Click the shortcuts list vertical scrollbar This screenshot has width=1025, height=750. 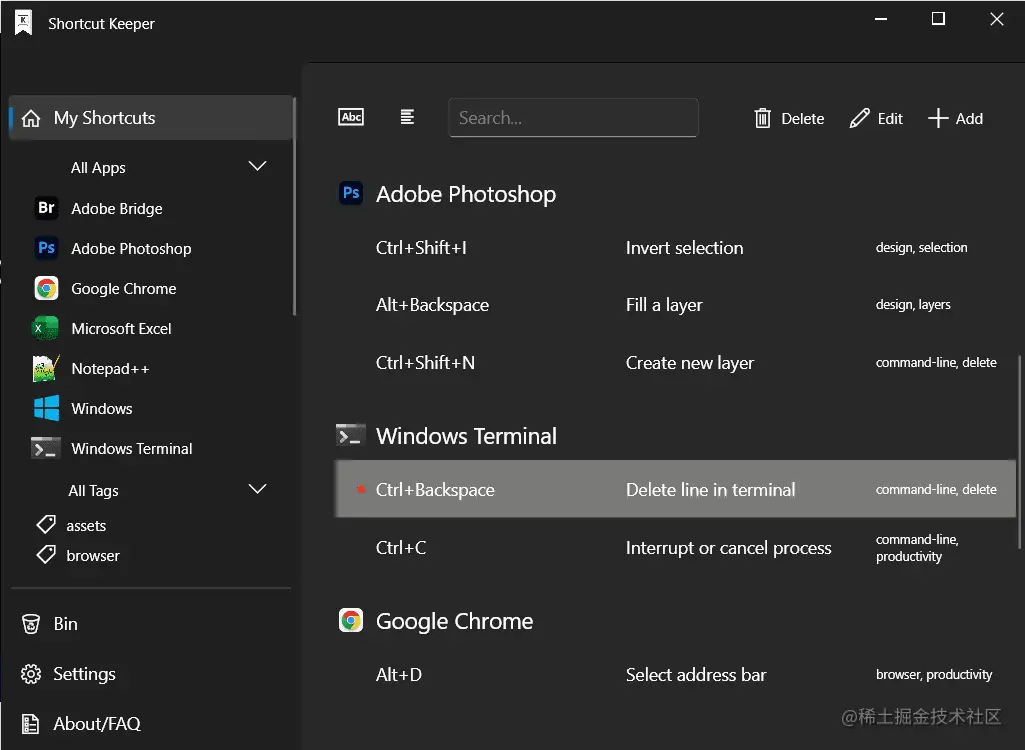1019,451
